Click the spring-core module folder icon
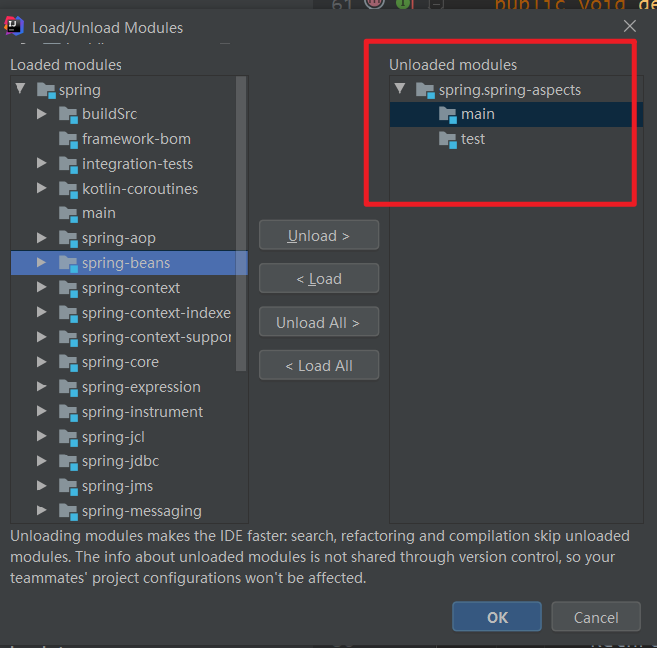The image size is (657, 648). coord(68,363)
